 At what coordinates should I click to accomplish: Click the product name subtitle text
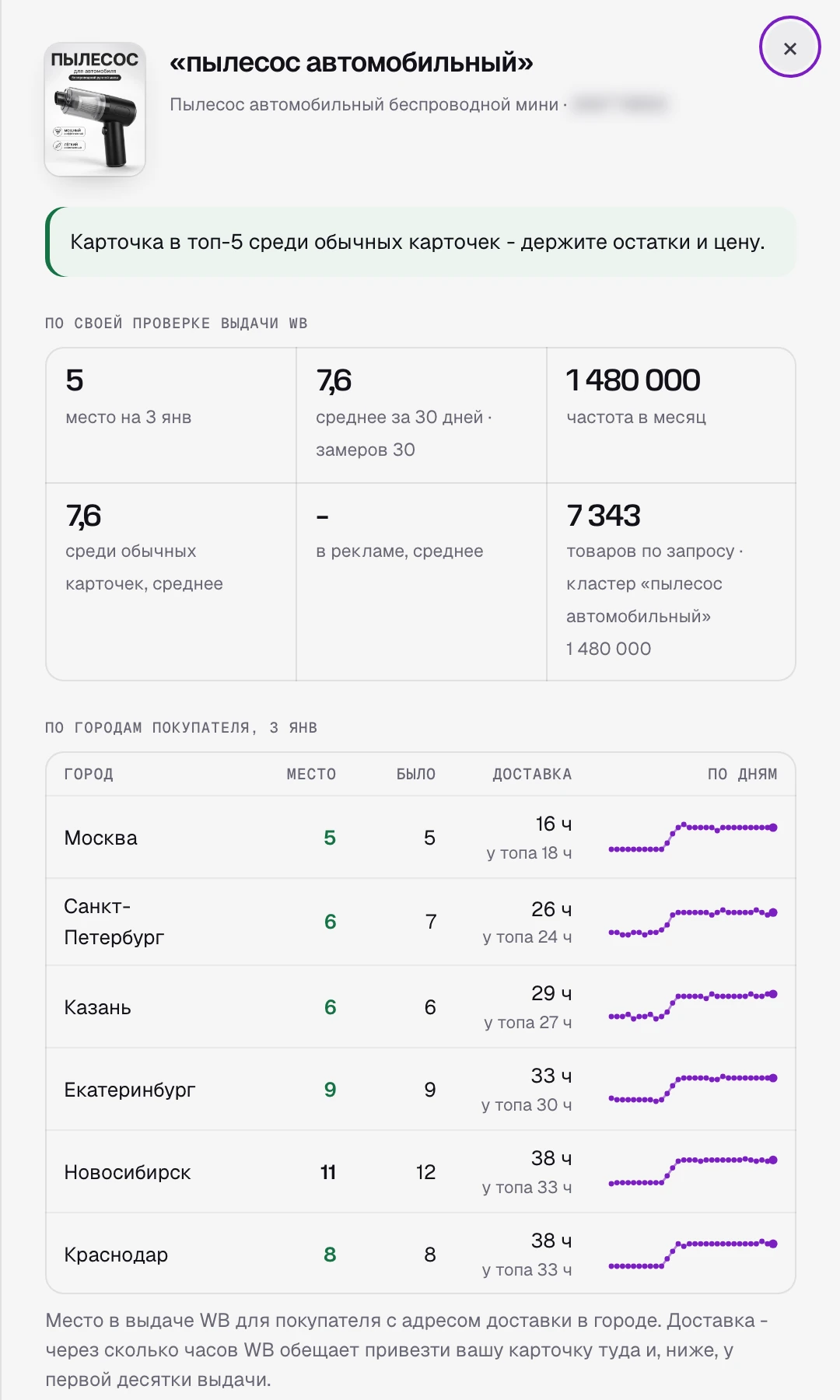[x=364, y=104]
